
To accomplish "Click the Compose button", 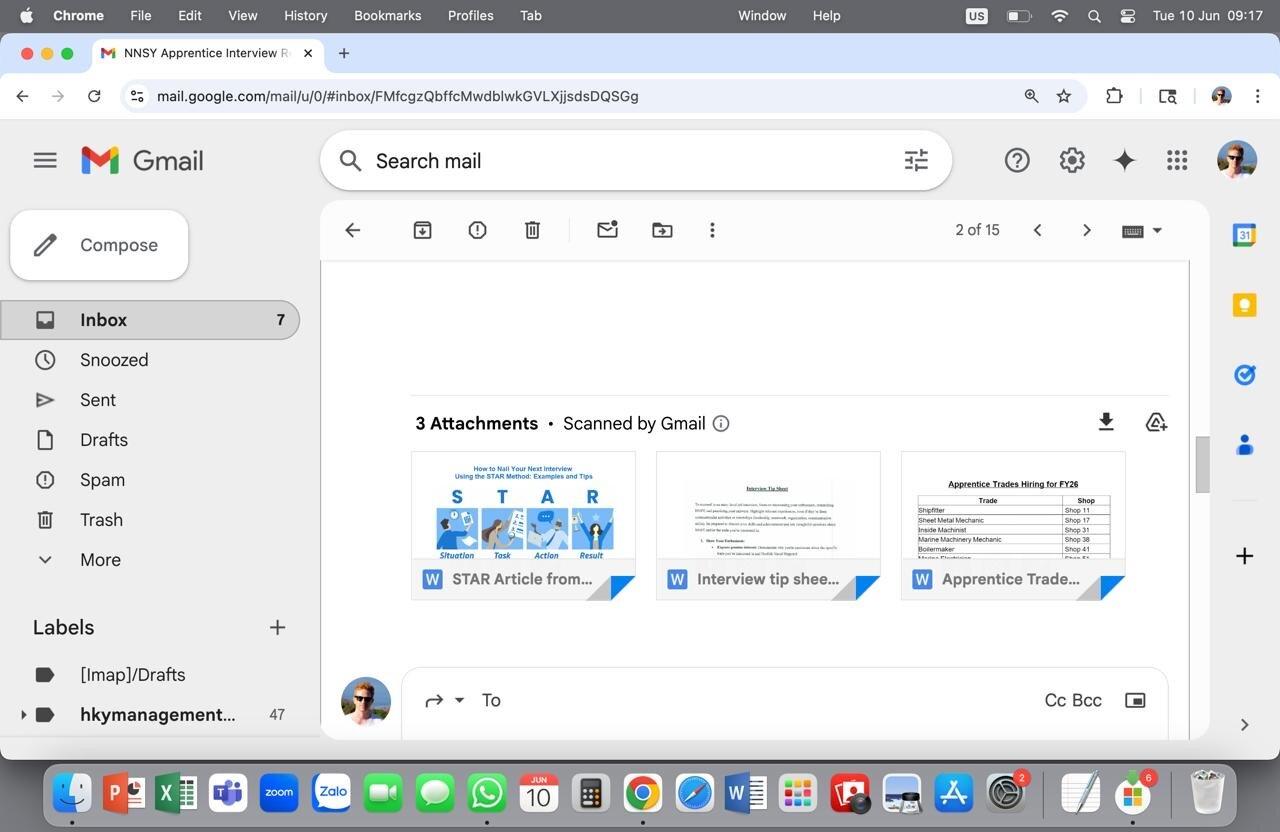I will (99, 245).
